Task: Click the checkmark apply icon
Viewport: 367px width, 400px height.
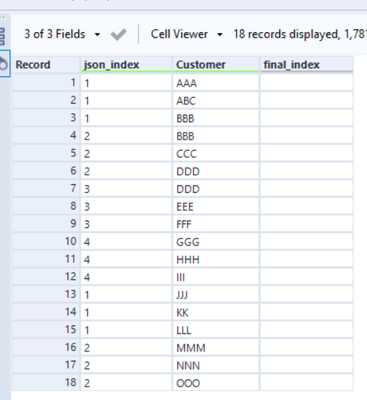Action: (118, 34)
